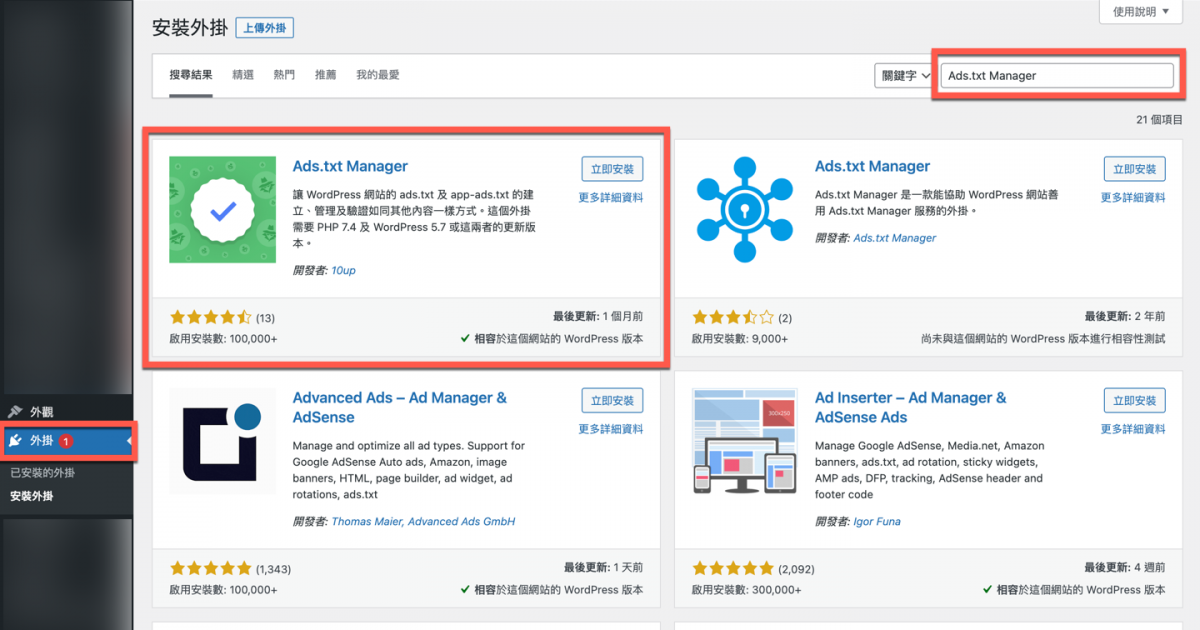The height and width of the screenshot is (630, 1200).
Task: Install the Advanced Ads plugin
Action: click(x=612, y=401)
